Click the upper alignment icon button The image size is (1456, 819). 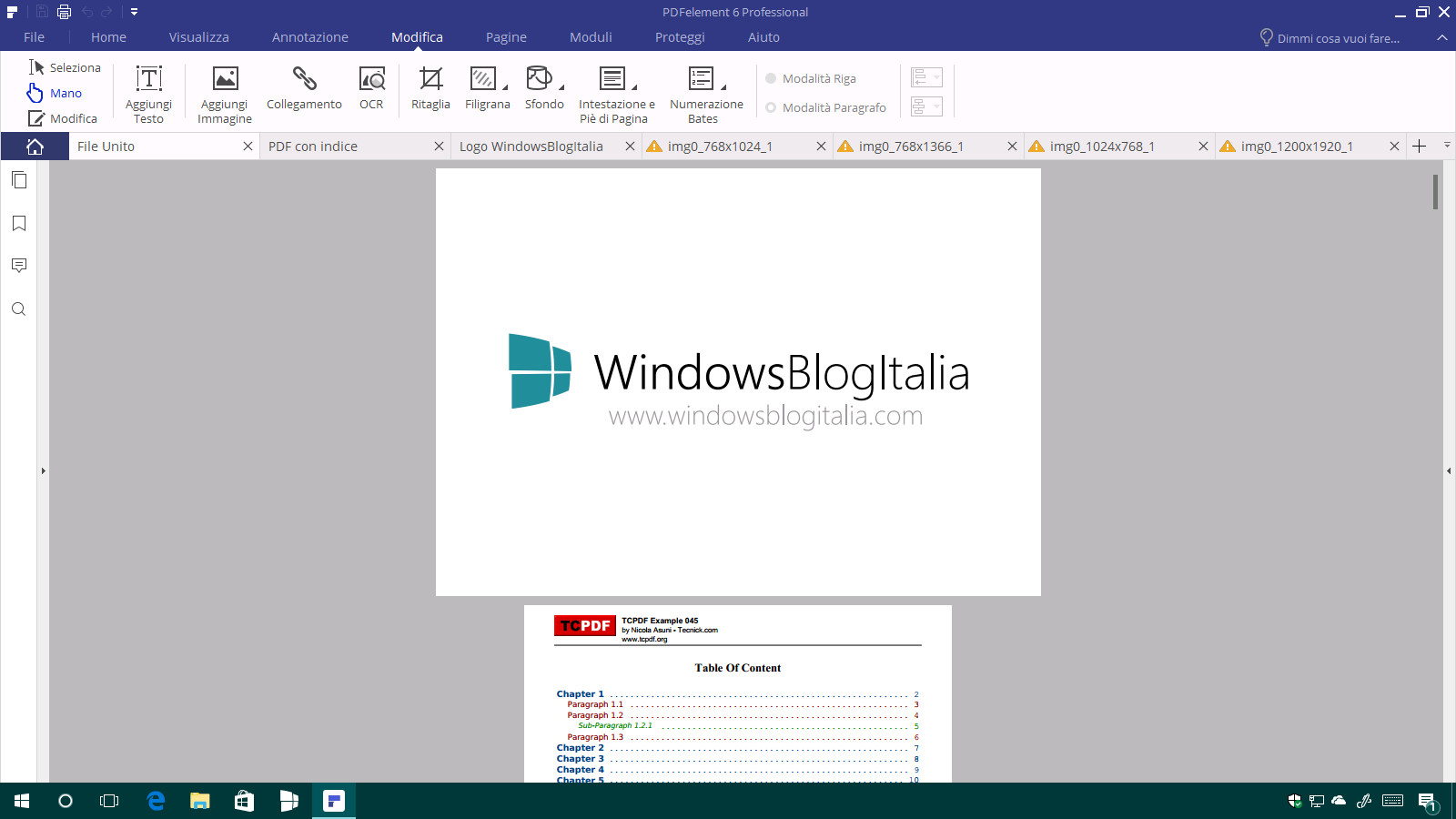[x=926, y=77]
